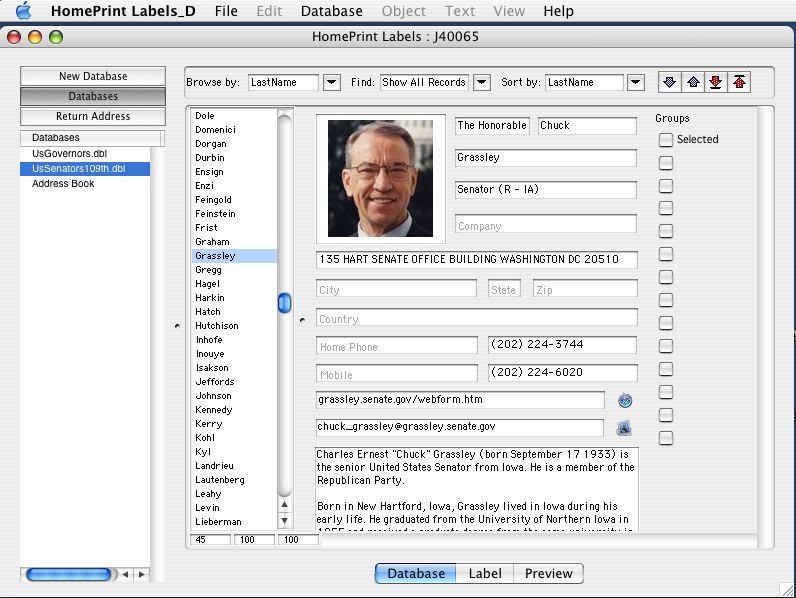The height and width of the screenshot is (598, 796).
Task: Select Kerry in the name list
Action: pos(235,424)
